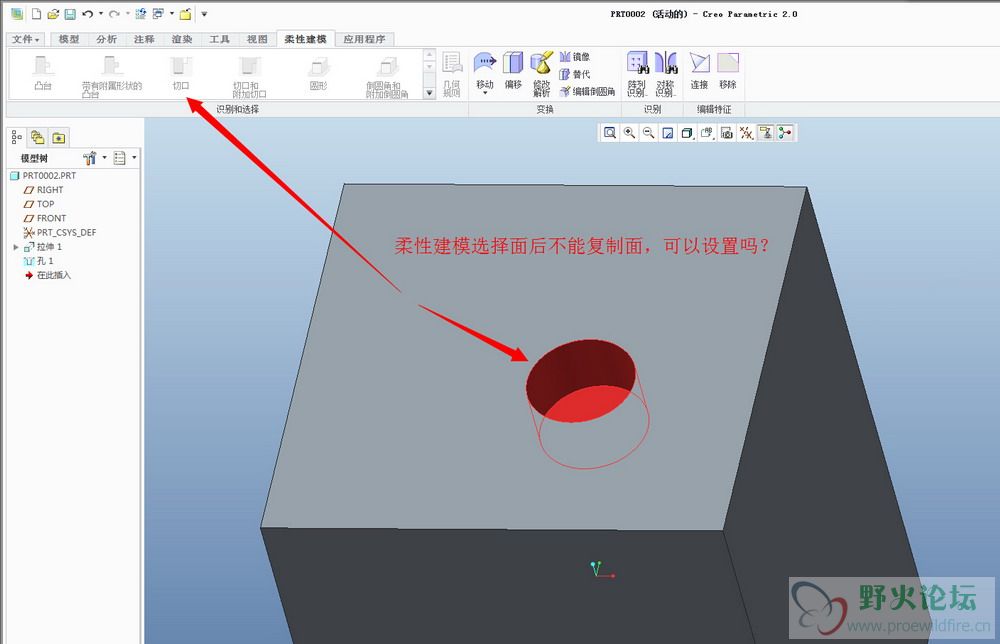Open the display style dropdown icon

tap(687, 133)
